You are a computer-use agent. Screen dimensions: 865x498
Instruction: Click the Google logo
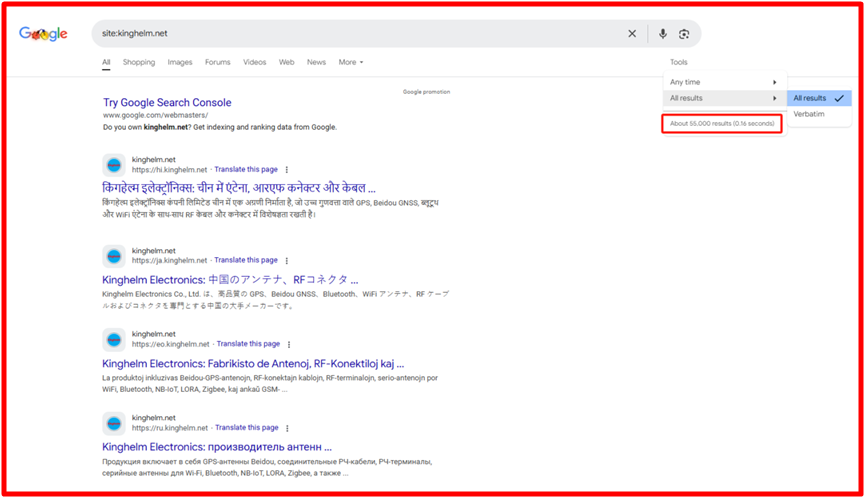(43, 34)
